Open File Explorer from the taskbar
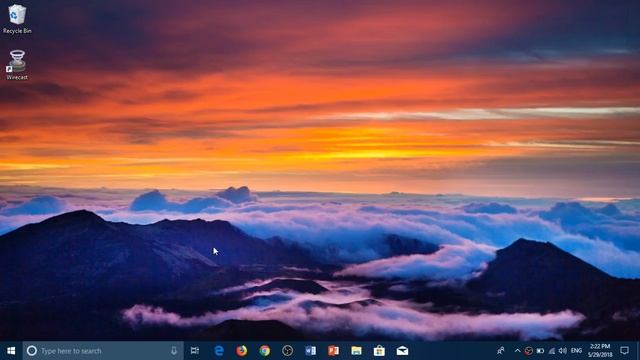The image size is (640, 360). [356, 351]
